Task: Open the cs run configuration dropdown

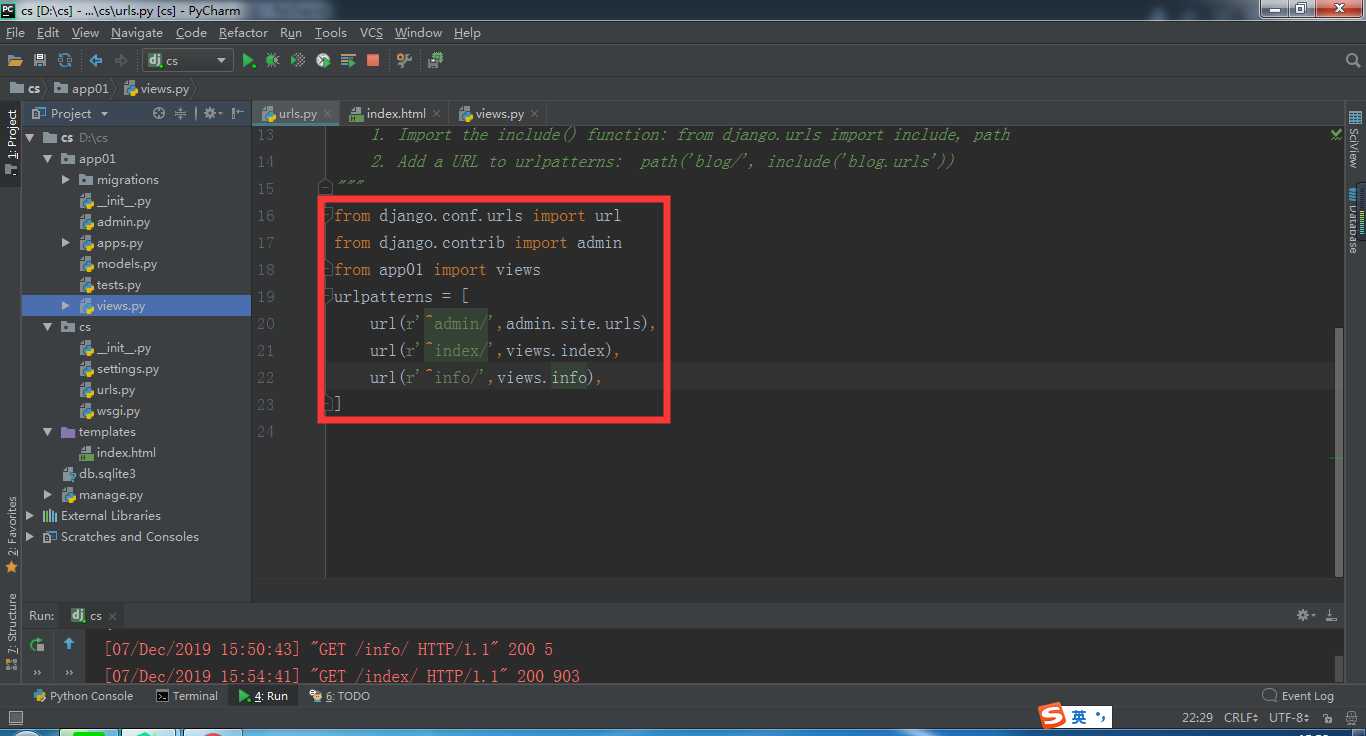Action: pyautogui.click(x=188, y=61)
